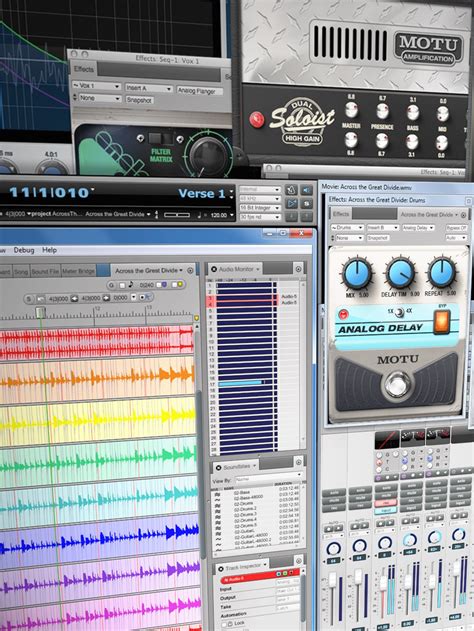Open the 30 fps nd frame rate dropdown

coord(260,217)
